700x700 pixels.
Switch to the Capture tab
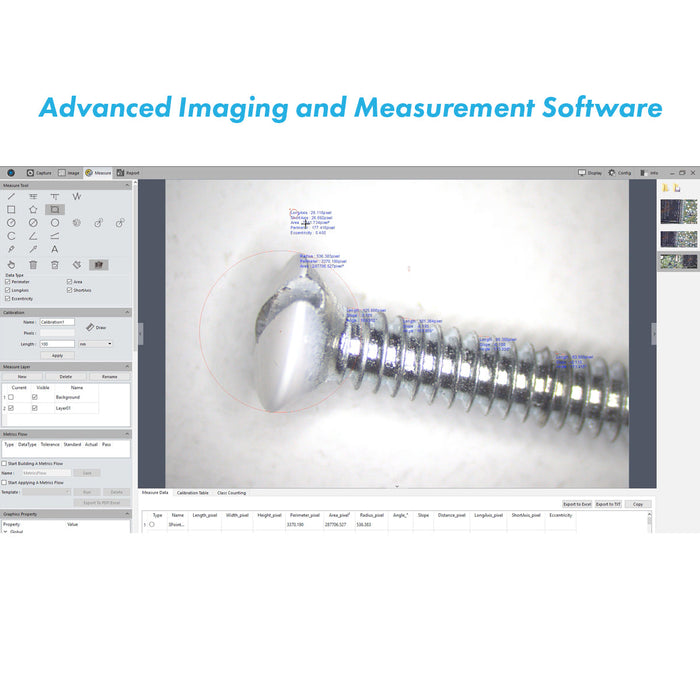pyautogui.click(x=39, y=172)
